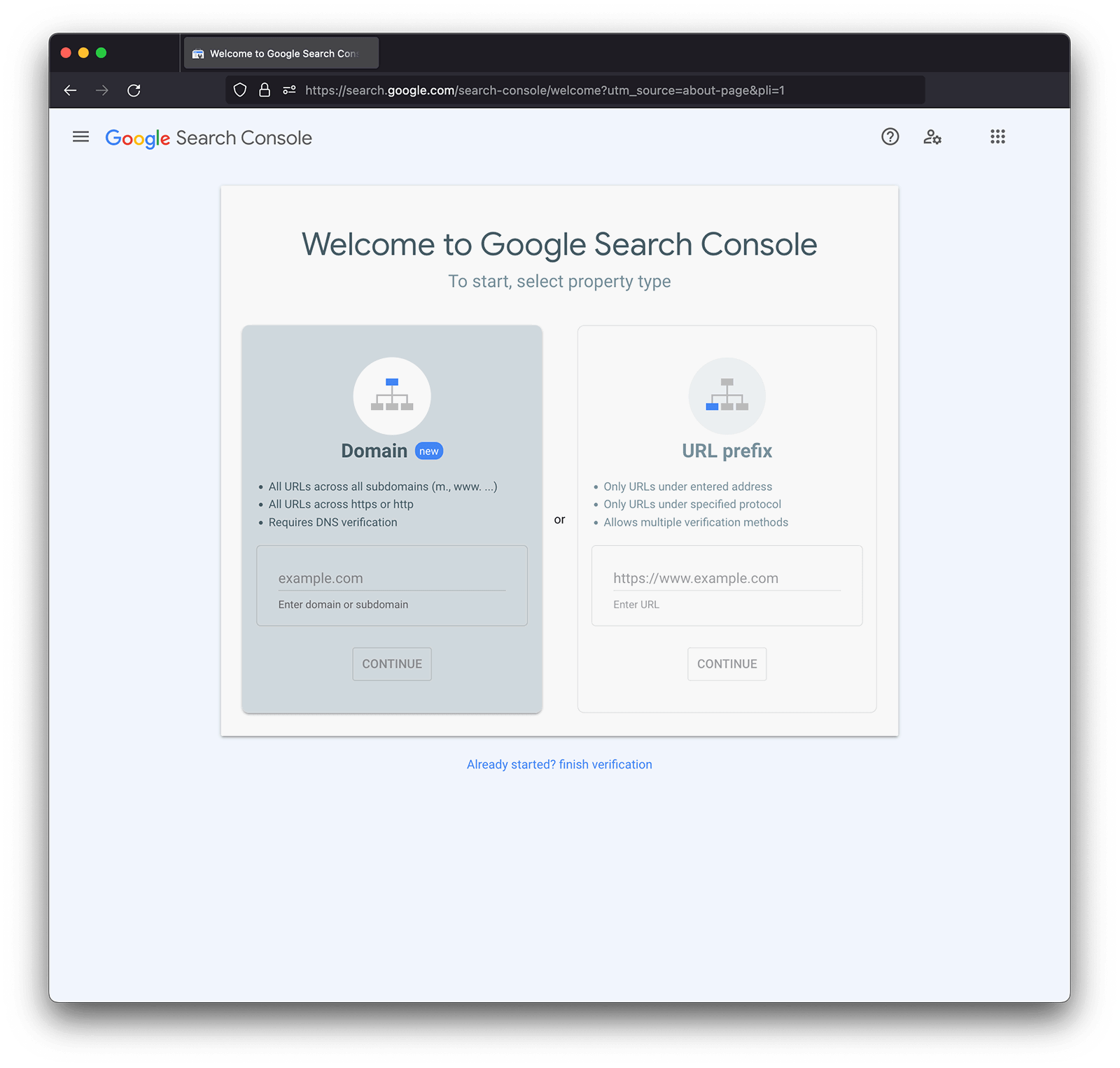Click the 'Welcome to Google Search Console' heading
1120x1068 pixels.
tap(559, 245)
